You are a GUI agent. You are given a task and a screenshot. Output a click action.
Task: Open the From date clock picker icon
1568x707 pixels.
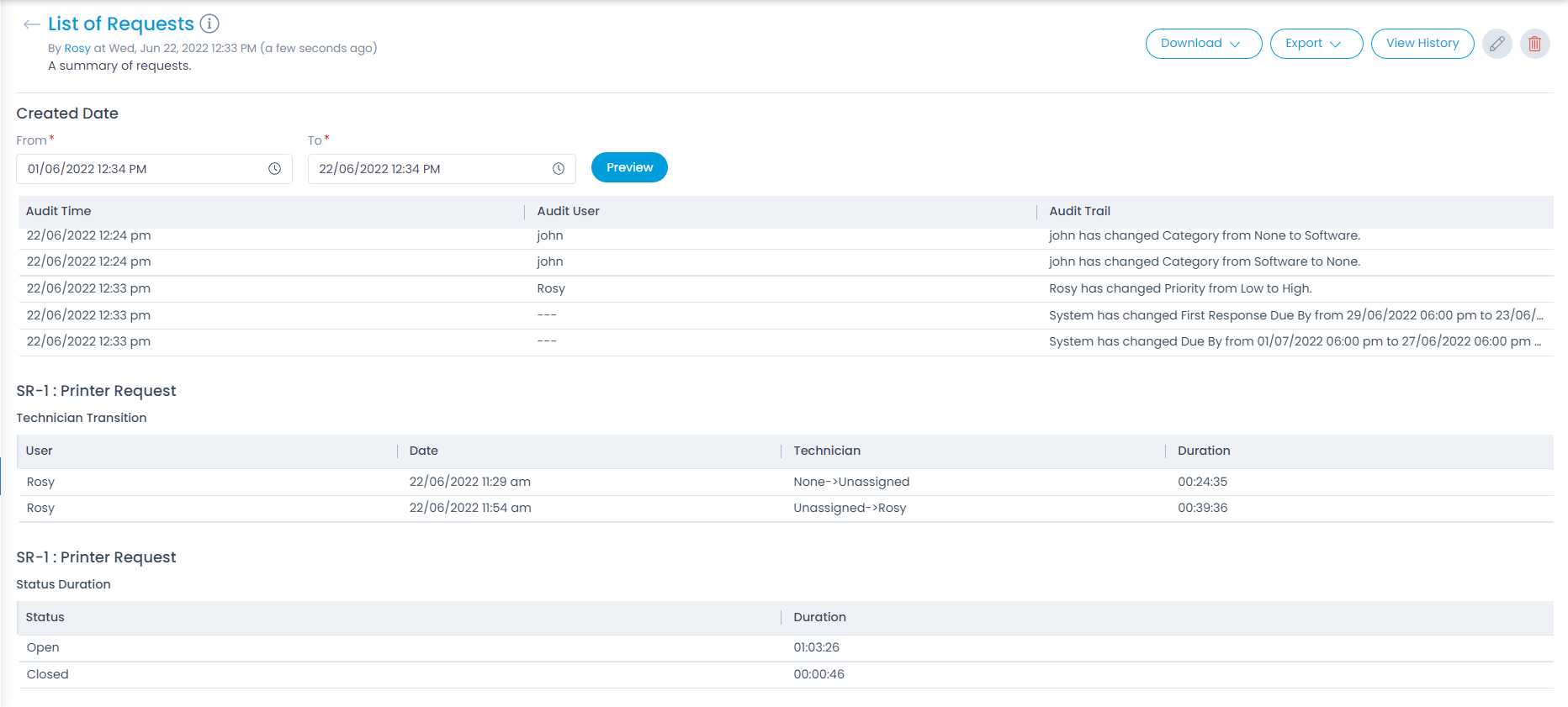pyautogui.click(x=274, y=169)
